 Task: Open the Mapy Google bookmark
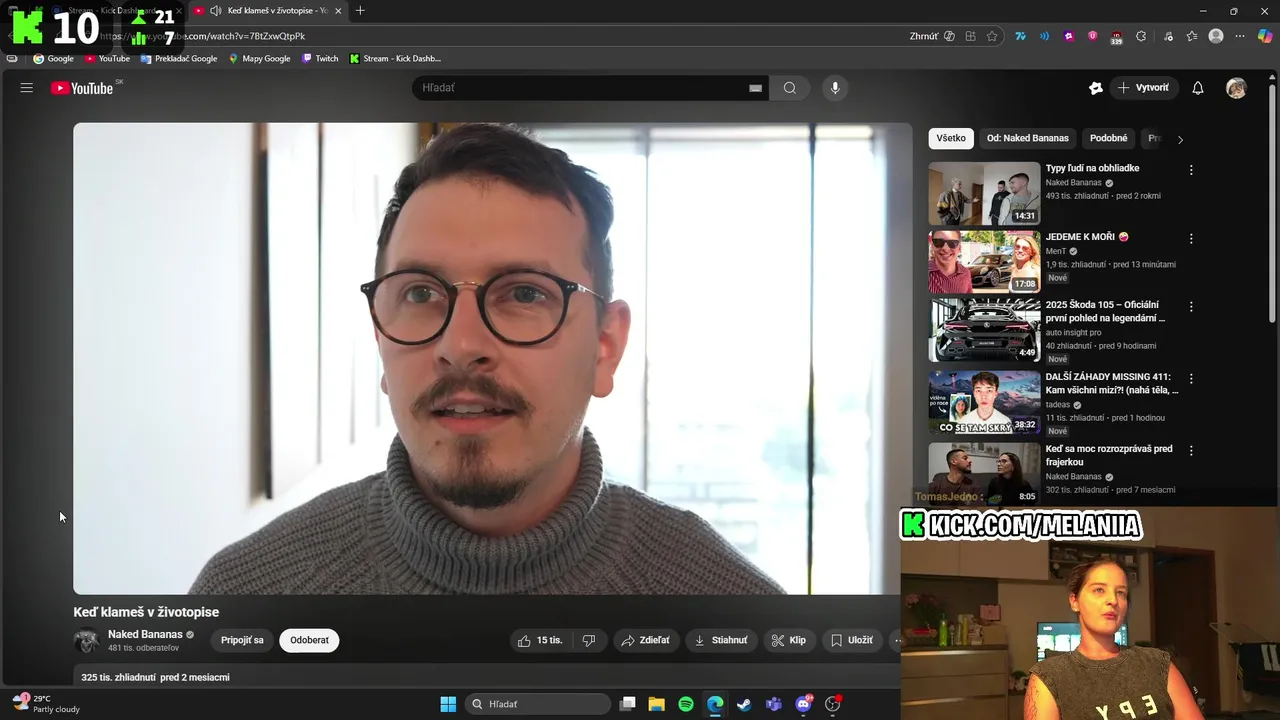(259, 59)
